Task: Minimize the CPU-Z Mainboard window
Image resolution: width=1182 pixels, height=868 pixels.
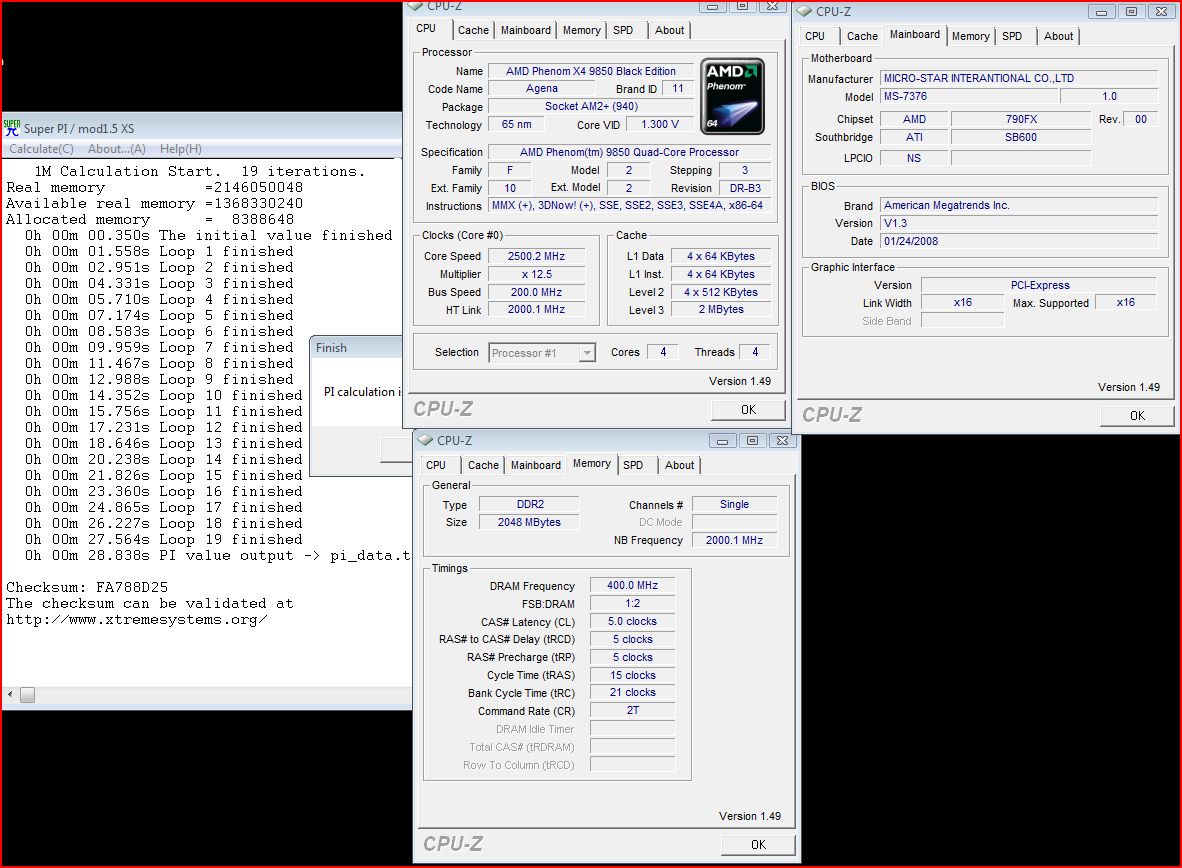Action: tap(1101, 11)
